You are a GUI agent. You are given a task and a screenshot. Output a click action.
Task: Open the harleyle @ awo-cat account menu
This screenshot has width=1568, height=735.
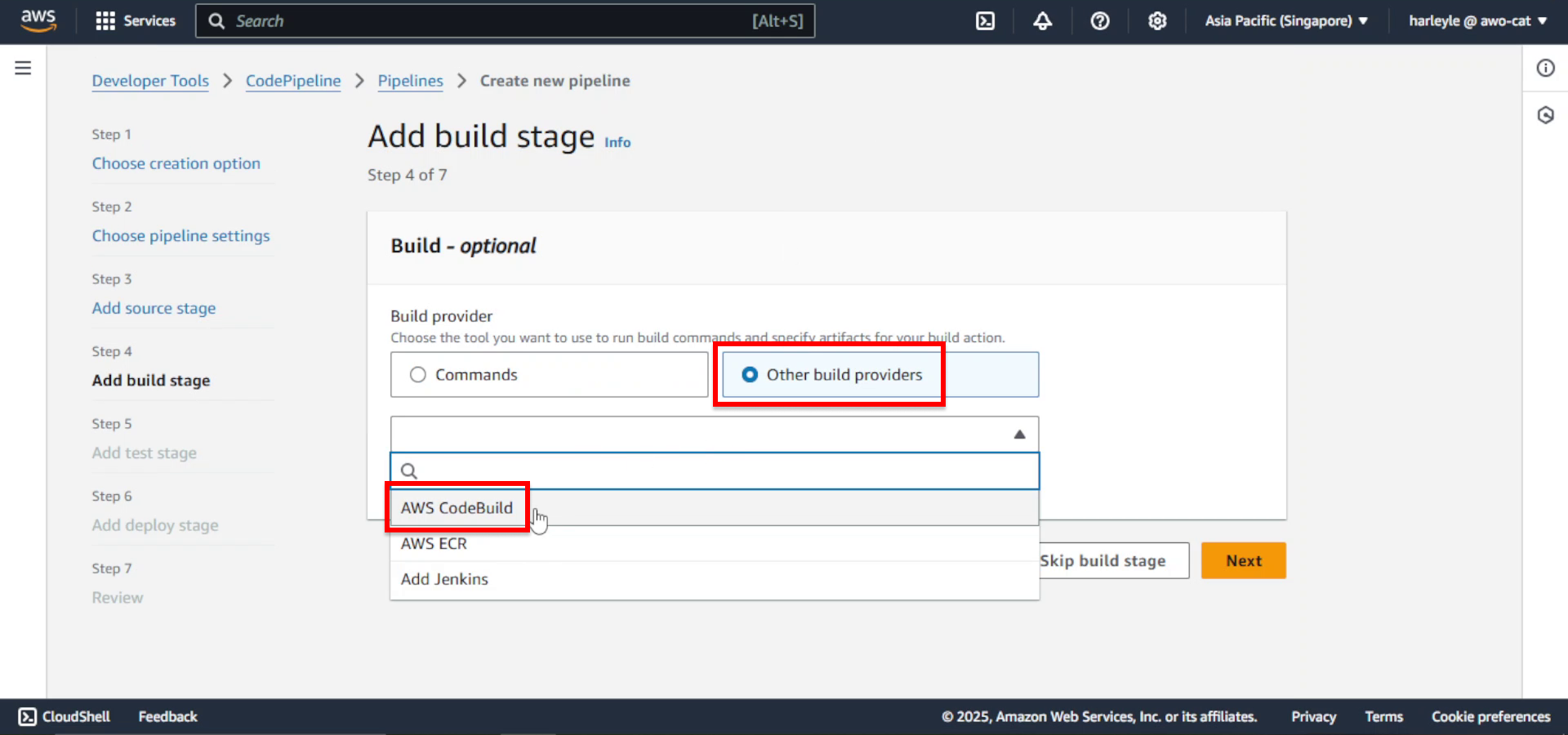point(1477,21)
